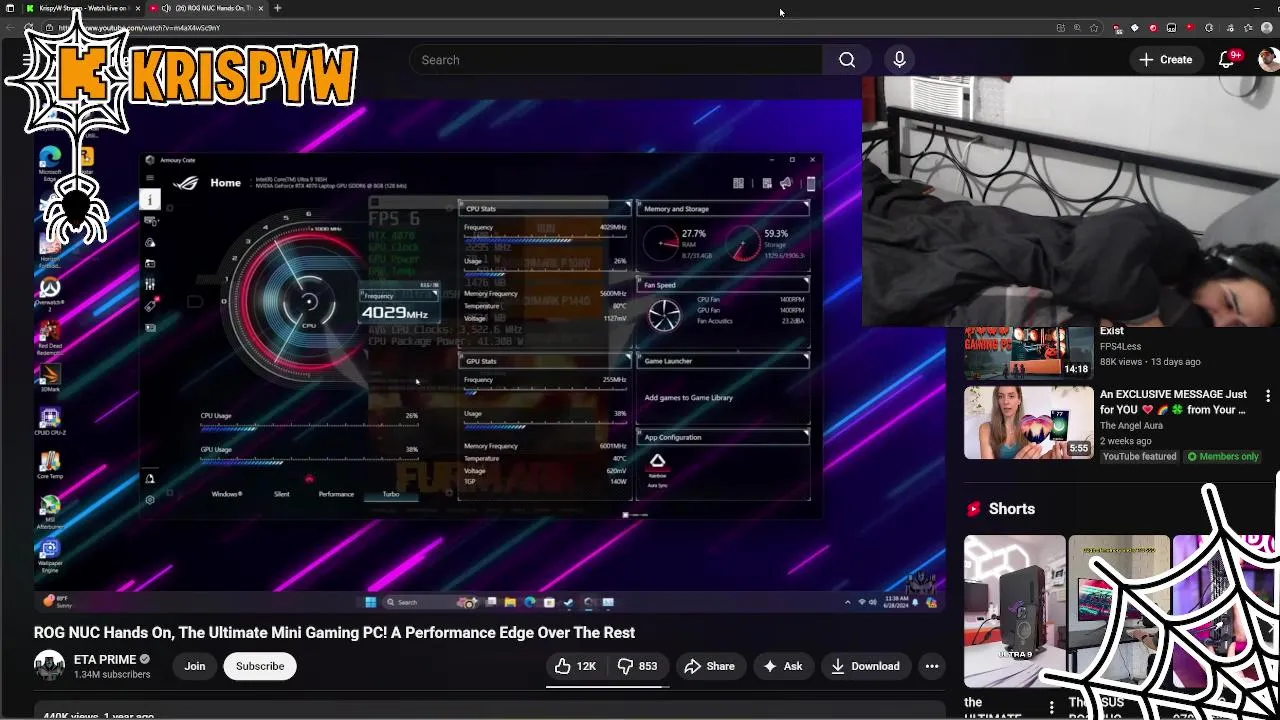Viewport: 1280px width, 720px height.
Task: Click the ETA PRIME channel avatar
Action: (x=49, y=666)
